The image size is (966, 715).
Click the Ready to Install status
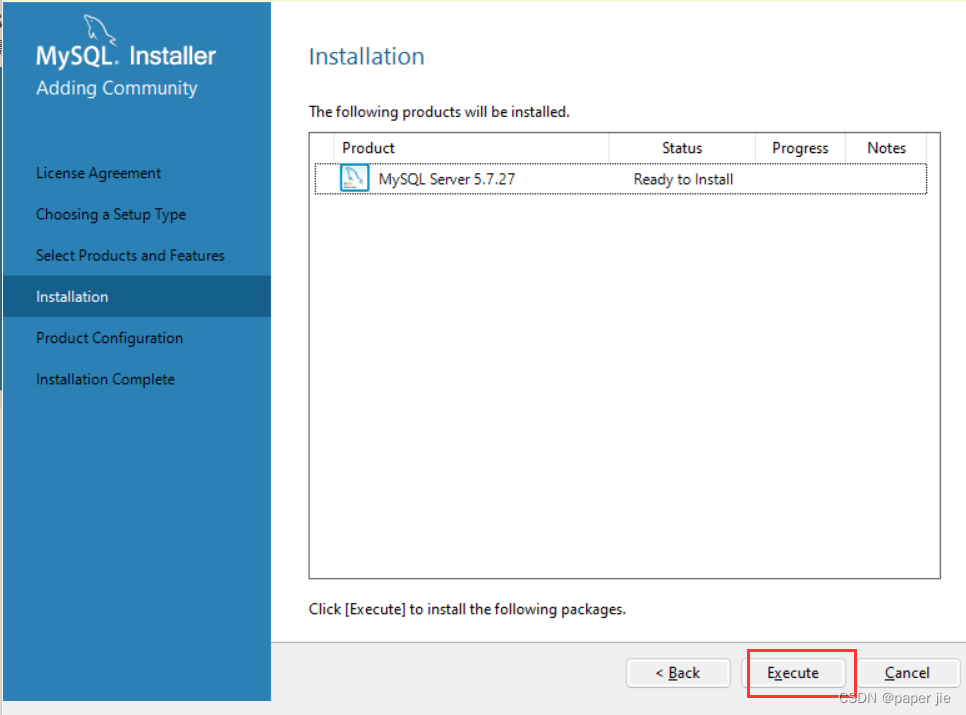click(683, 179)
